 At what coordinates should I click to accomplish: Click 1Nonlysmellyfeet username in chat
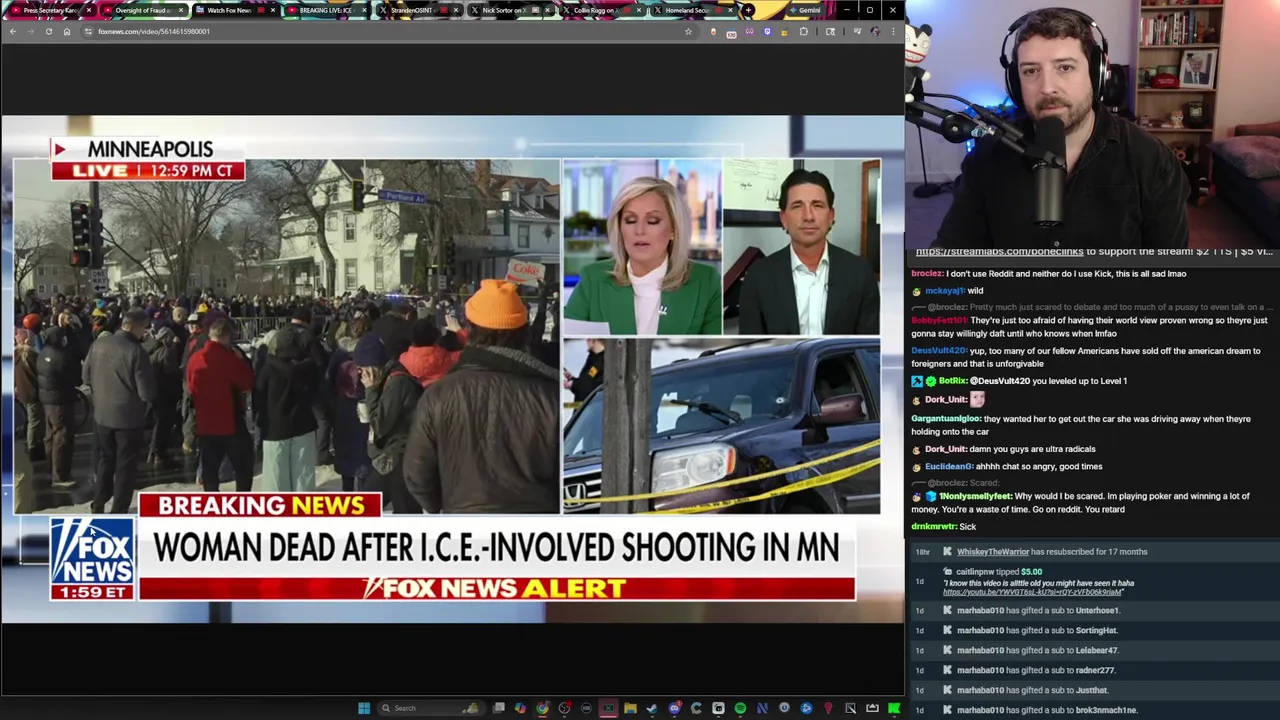pyautogui.click(x=975, y=496)
